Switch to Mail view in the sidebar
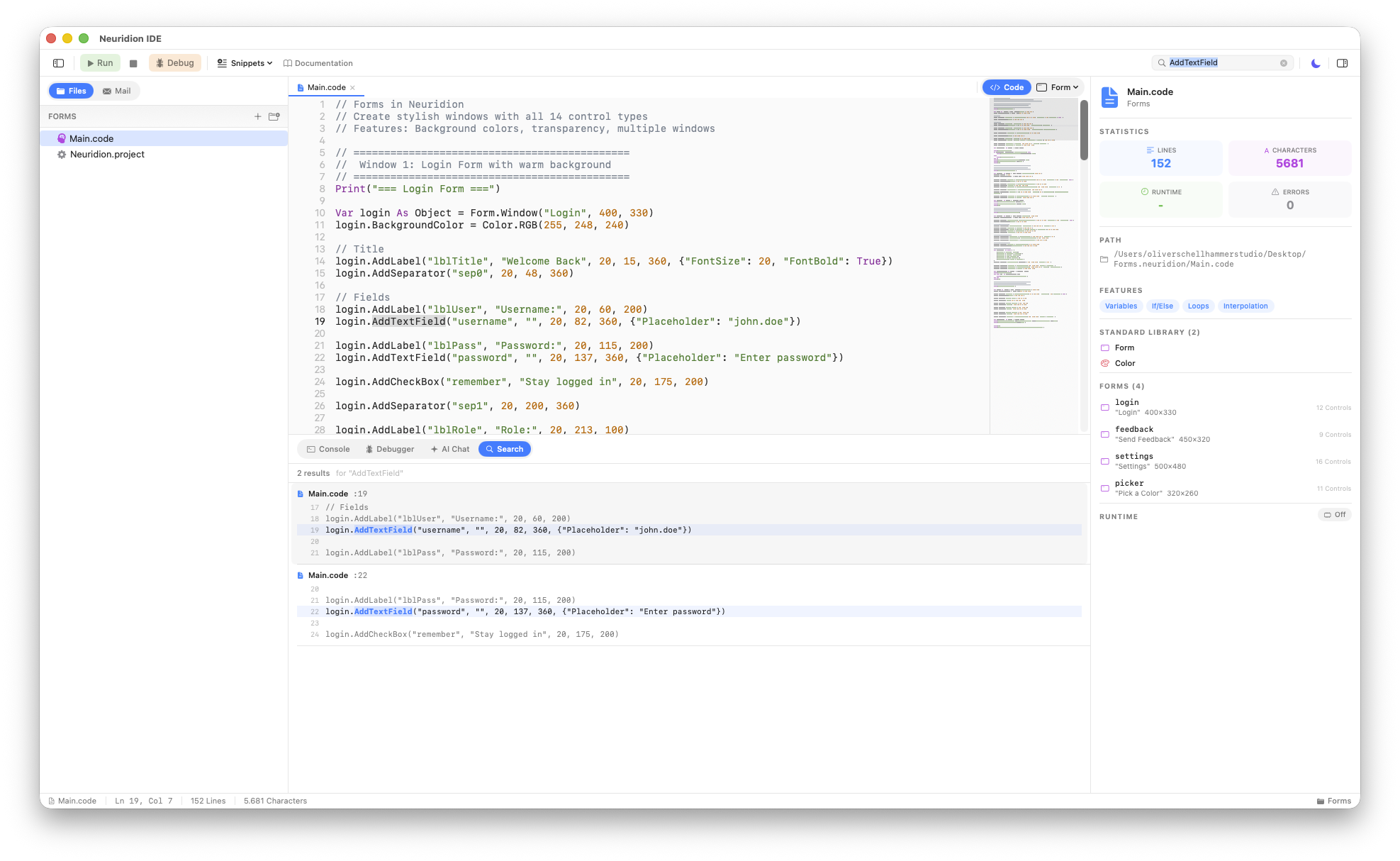Viewport: 1400px width, 861px height. pos(116,91)
